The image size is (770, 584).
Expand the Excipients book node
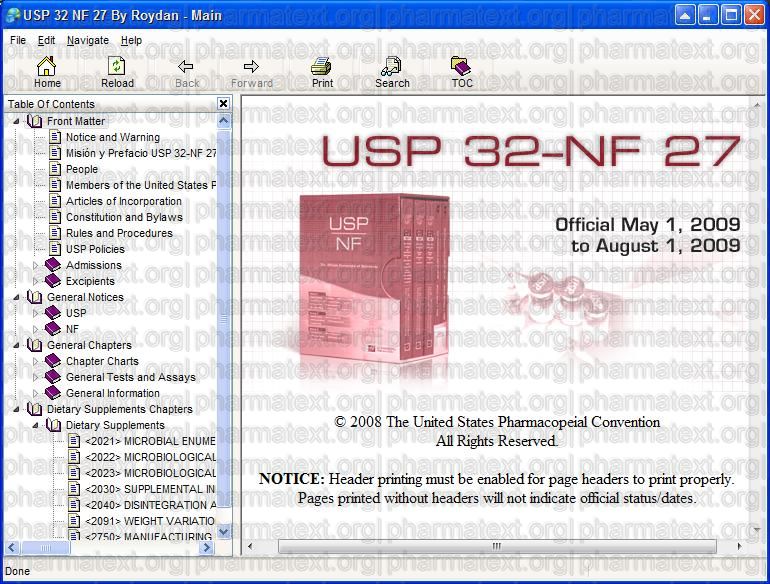click(x=35, y=281)
